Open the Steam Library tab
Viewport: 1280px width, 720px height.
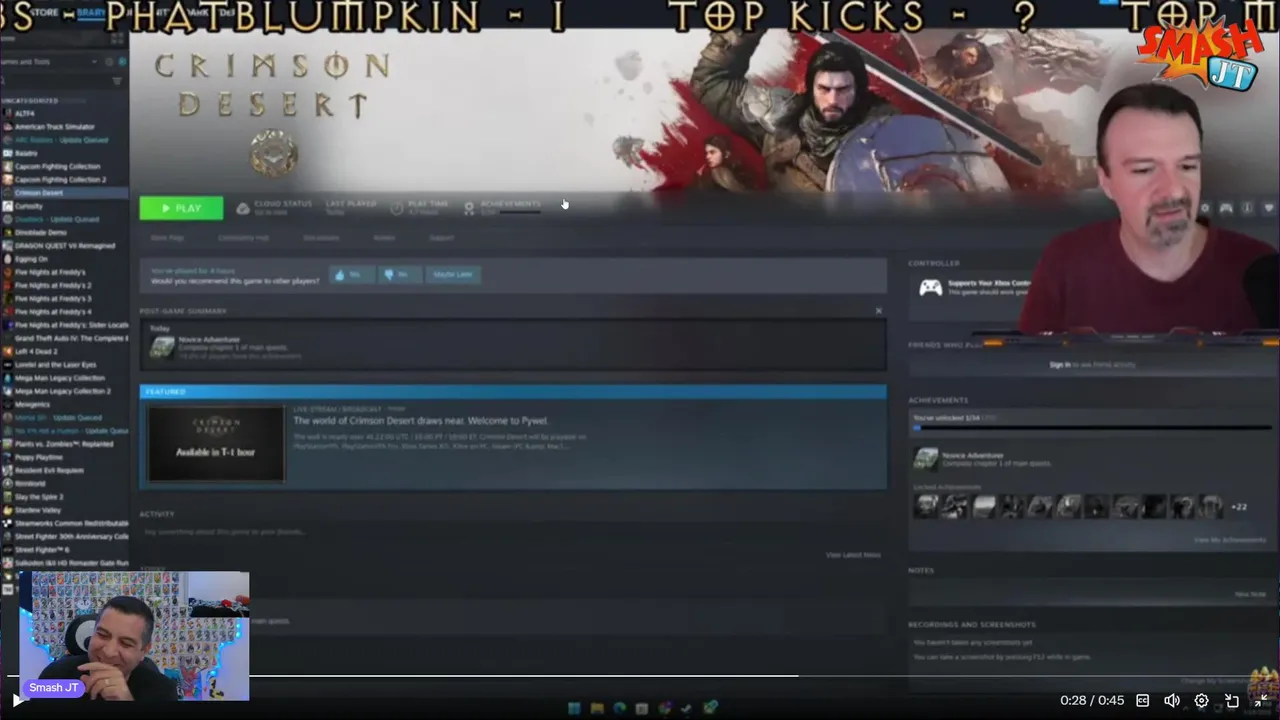[92, 13]
